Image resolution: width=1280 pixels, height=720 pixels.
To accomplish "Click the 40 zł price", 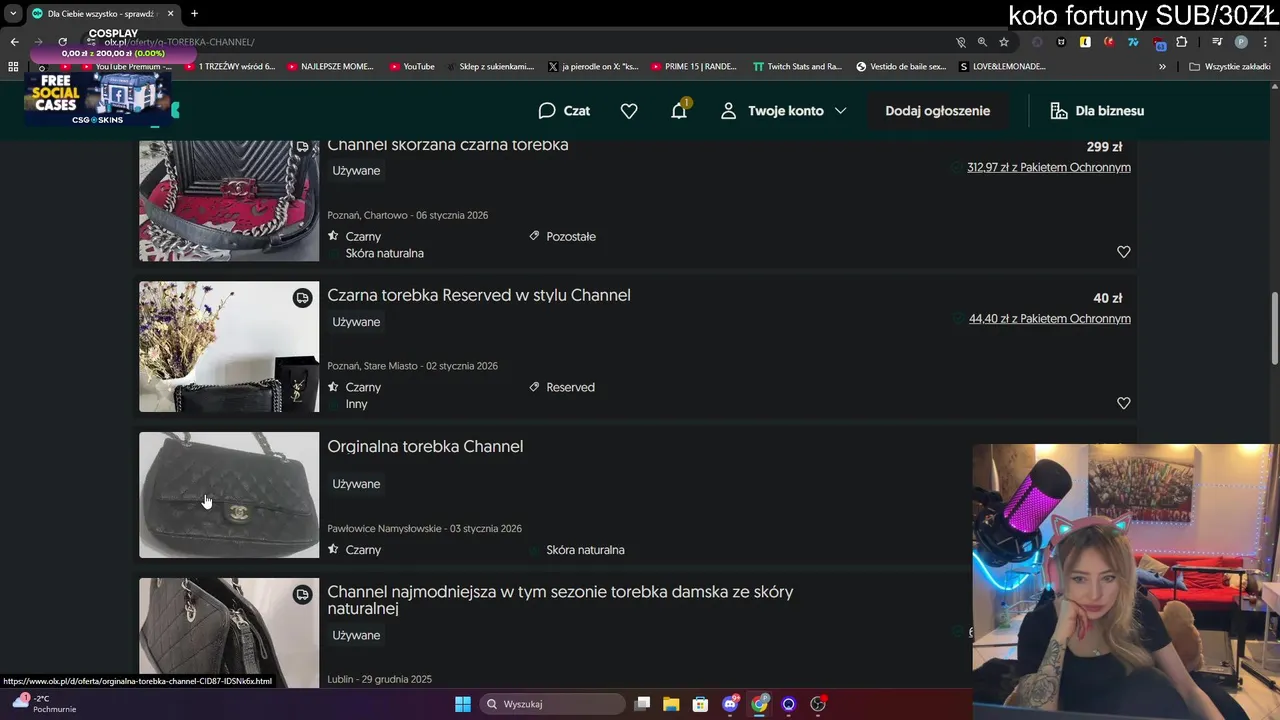I will click(x=1108, y=298).
